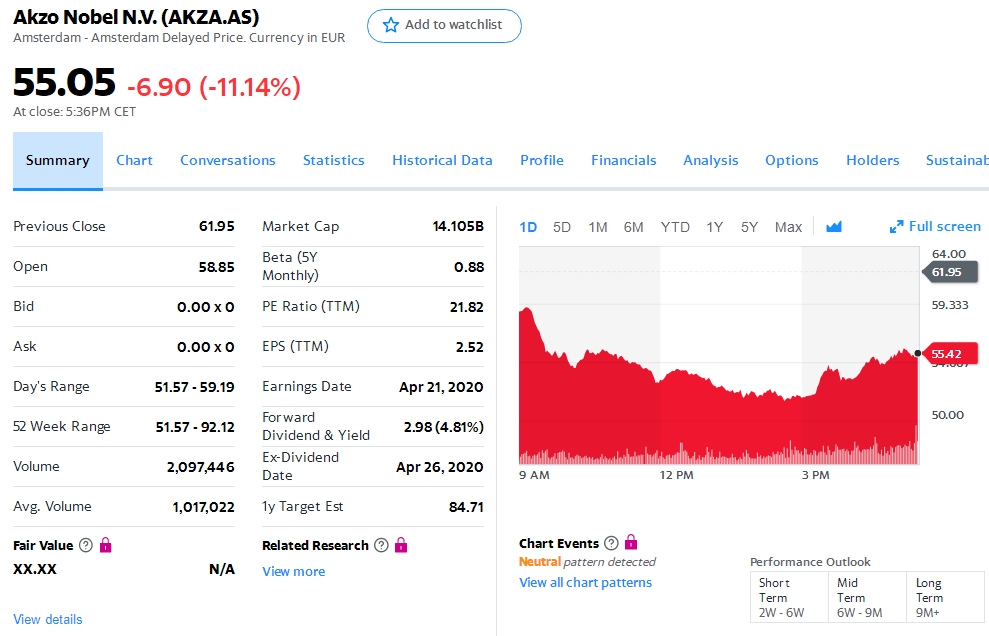989x636 pixels.
Task: Set chart range to YTD
Action: point(675,227)
